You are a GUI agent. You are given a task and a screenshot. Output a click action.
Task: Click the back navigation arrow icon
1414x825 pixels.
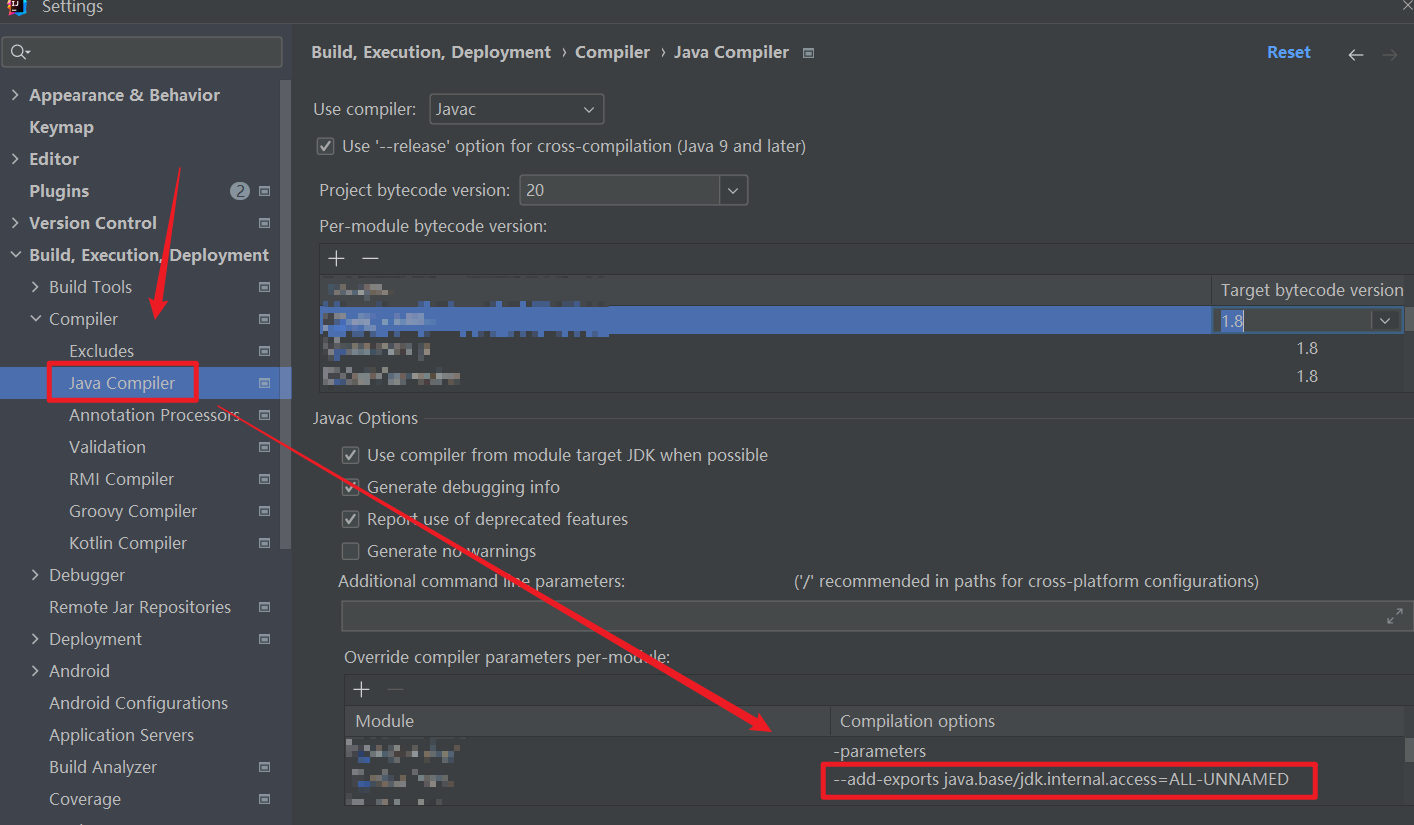coord(1355,55)
